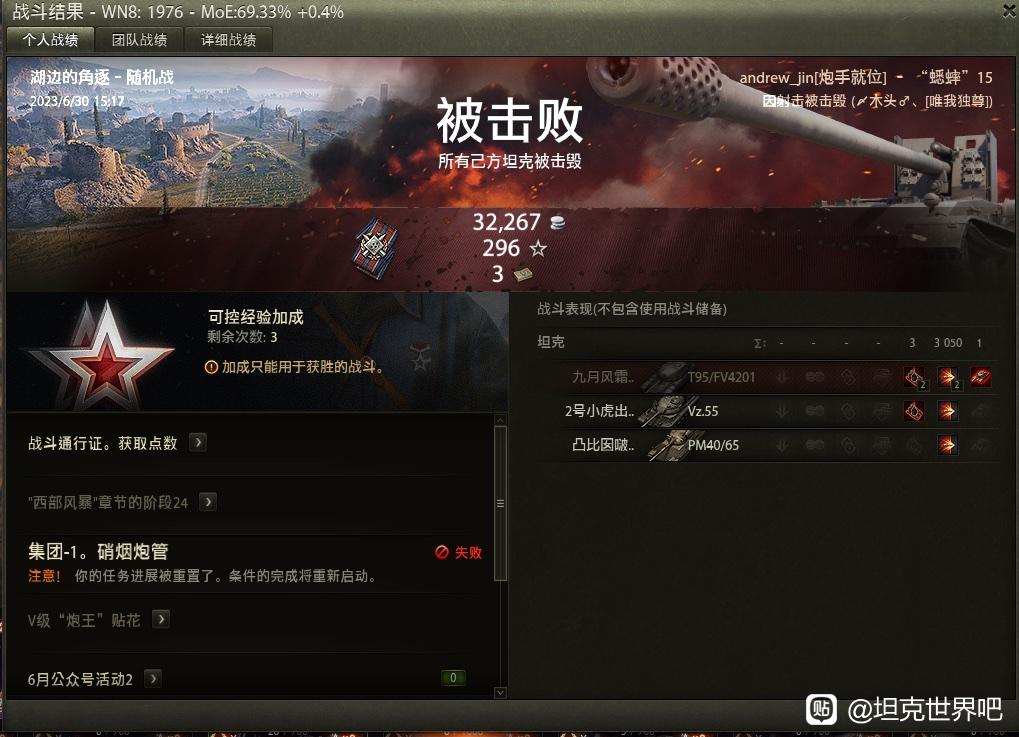
Task: Click the silver credits coin icon
Action: coord(558,223)
